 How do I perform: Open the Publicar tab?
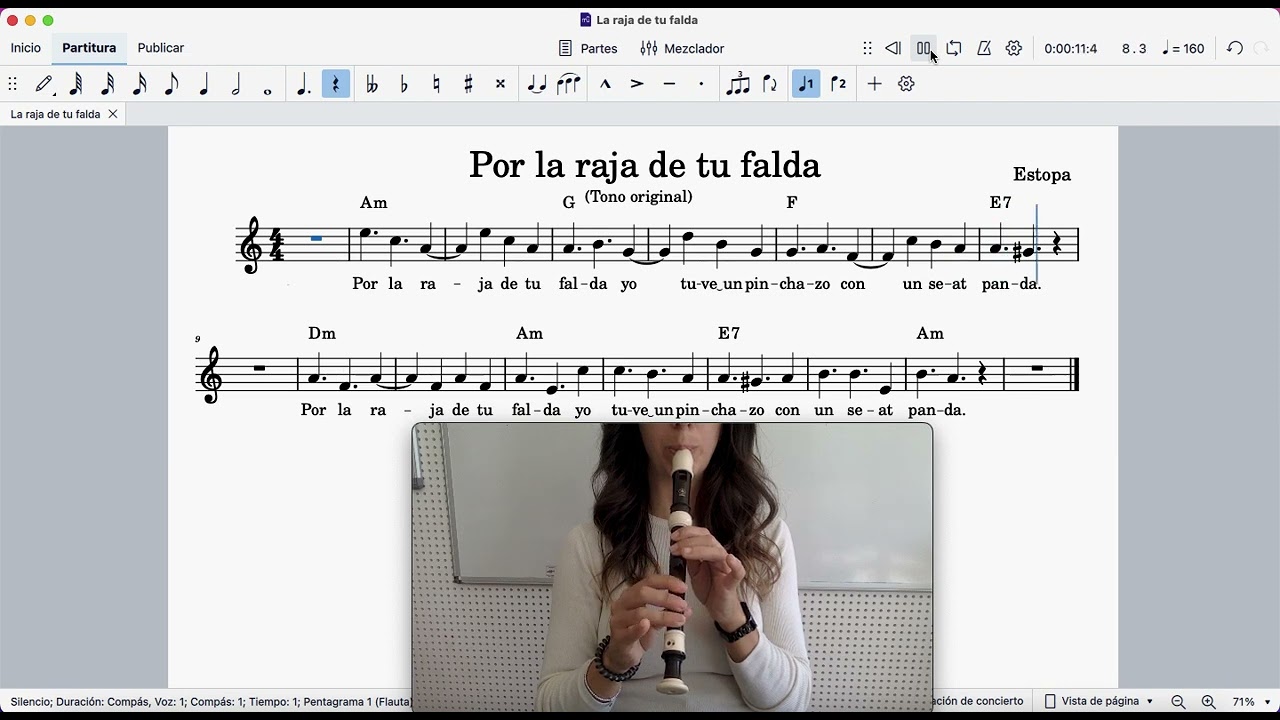161,48
